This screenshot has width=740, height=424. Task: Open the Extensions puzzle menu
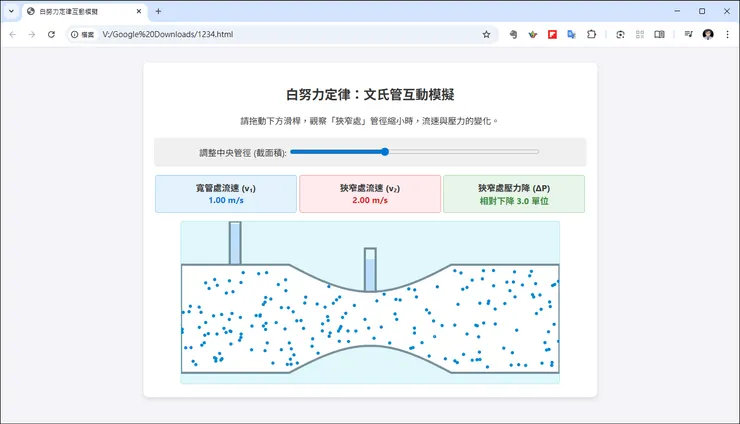pyautogui.click(x=591, y=34)
